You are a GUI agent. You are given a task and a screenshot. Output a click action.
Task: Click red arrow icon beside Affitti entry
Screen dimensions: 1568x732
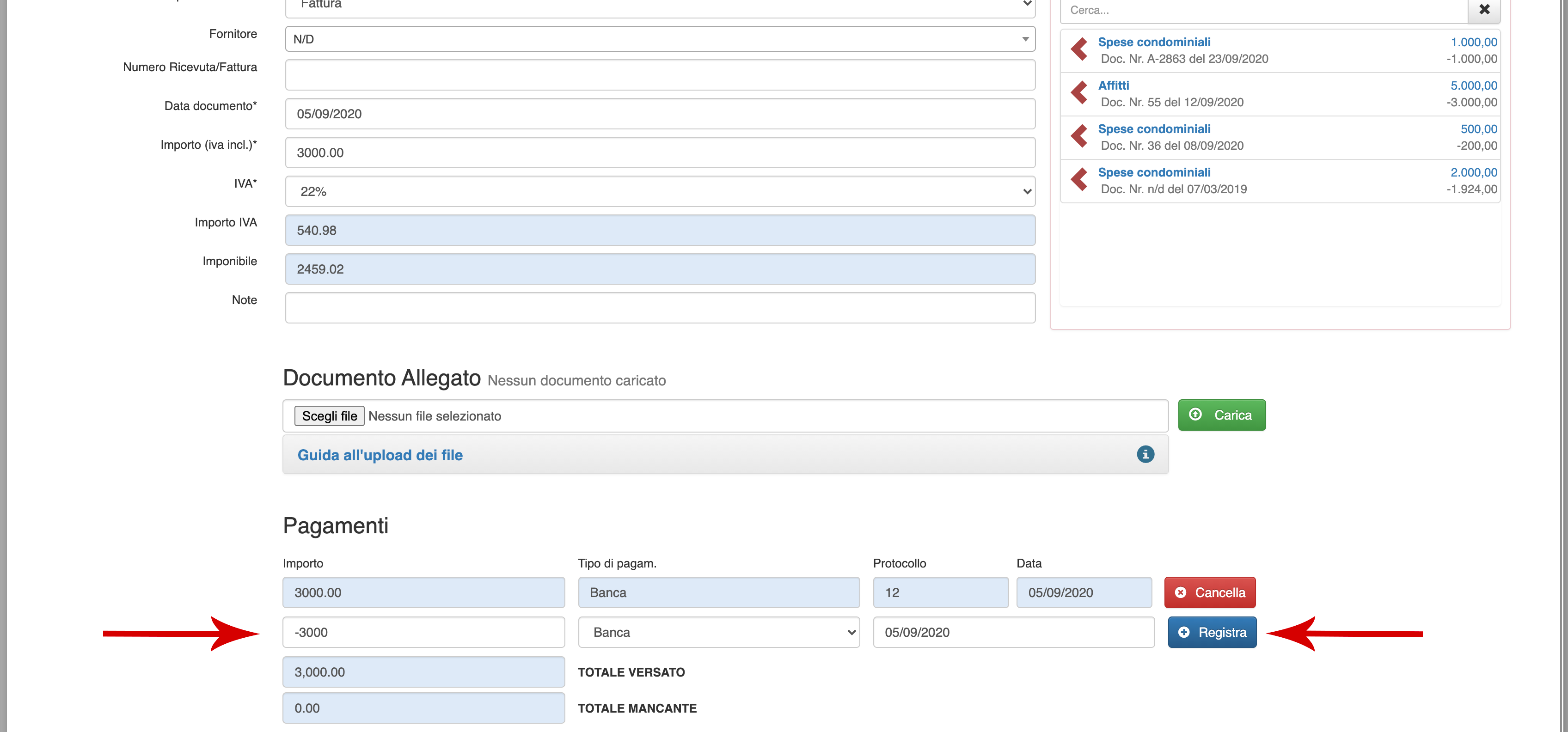point(1079,93)
